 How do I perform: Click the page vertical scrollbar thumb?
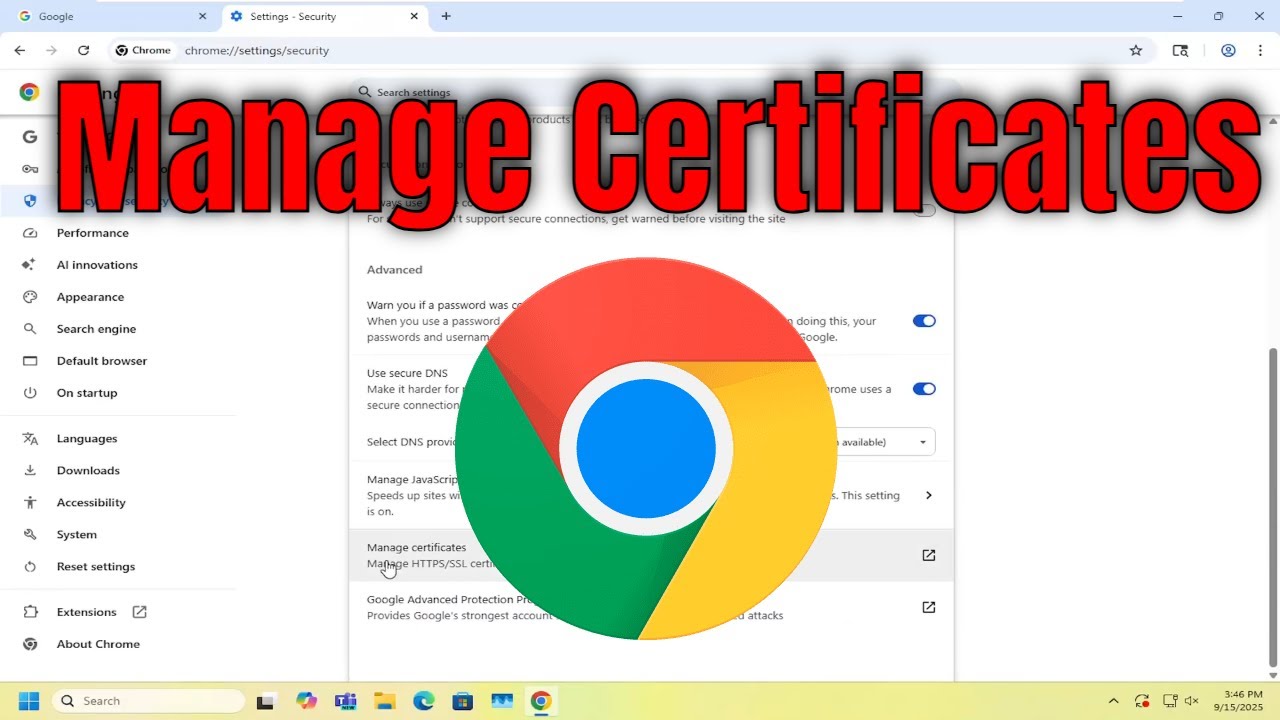click(1272, 507)
